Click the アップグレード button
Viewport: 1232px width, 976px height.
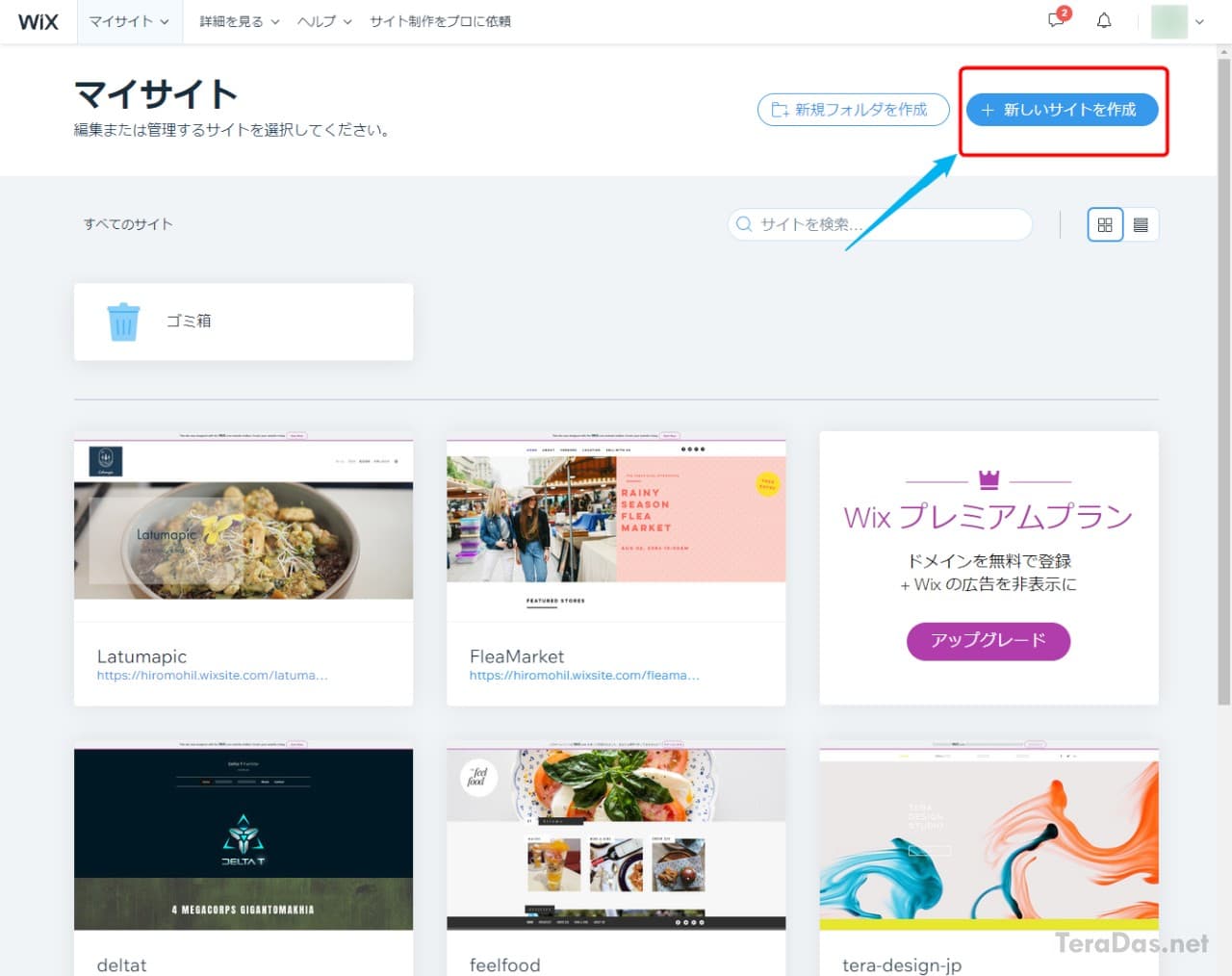click(988, 640)
